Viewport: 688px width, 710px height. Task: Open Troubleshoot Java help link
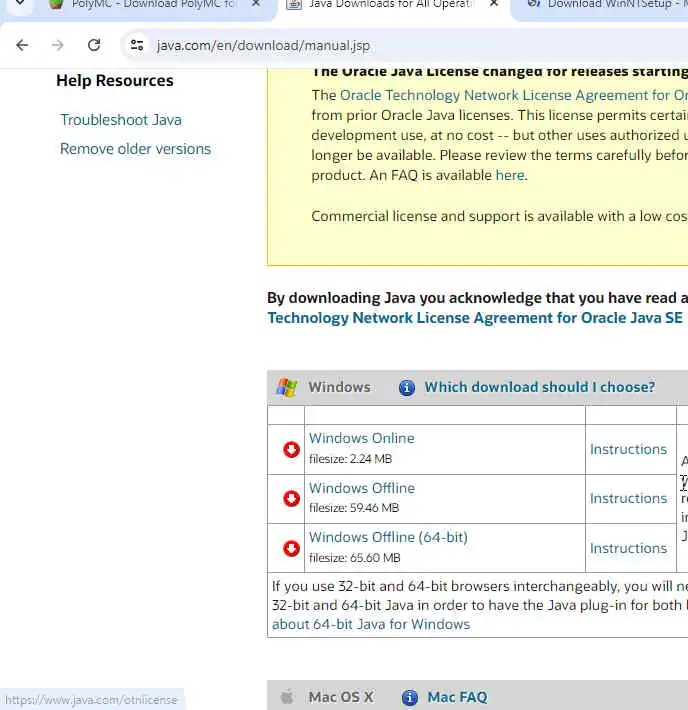121,120
